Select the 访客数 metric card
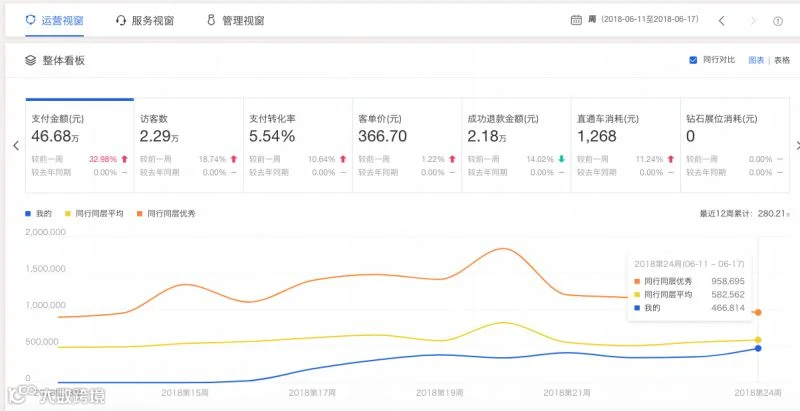This screenshot has height=411, width=800. coord(189,145)
